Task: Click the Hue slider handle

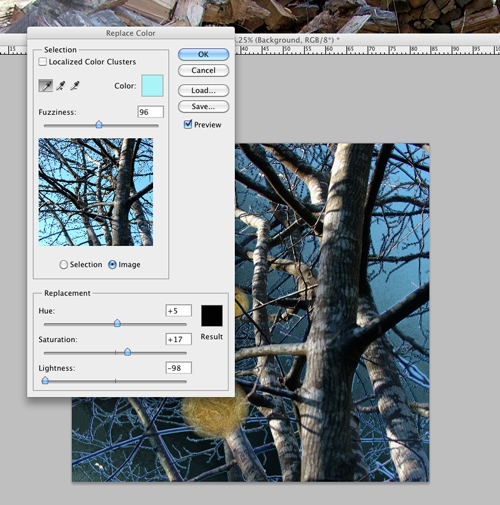Action: pyautogui.click(x=117, y=323)
